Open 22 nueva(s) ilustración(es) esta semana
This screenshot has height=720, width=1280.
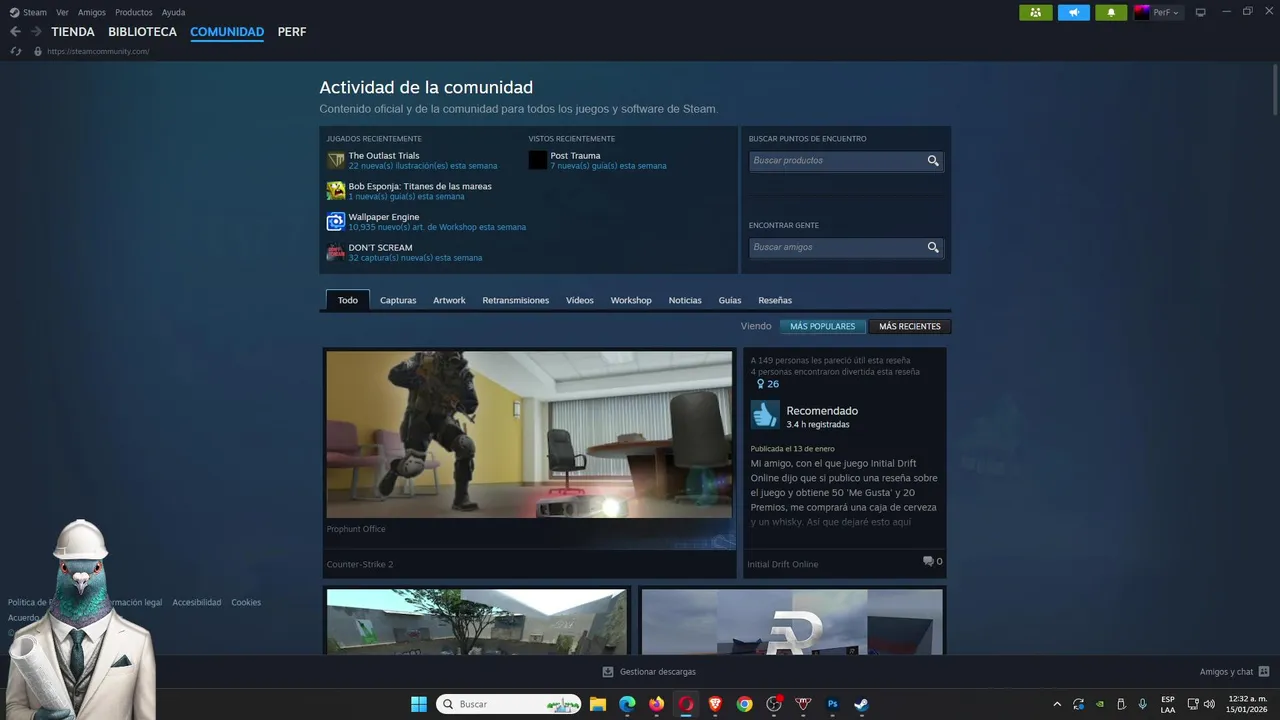click(x=422, y=166)
